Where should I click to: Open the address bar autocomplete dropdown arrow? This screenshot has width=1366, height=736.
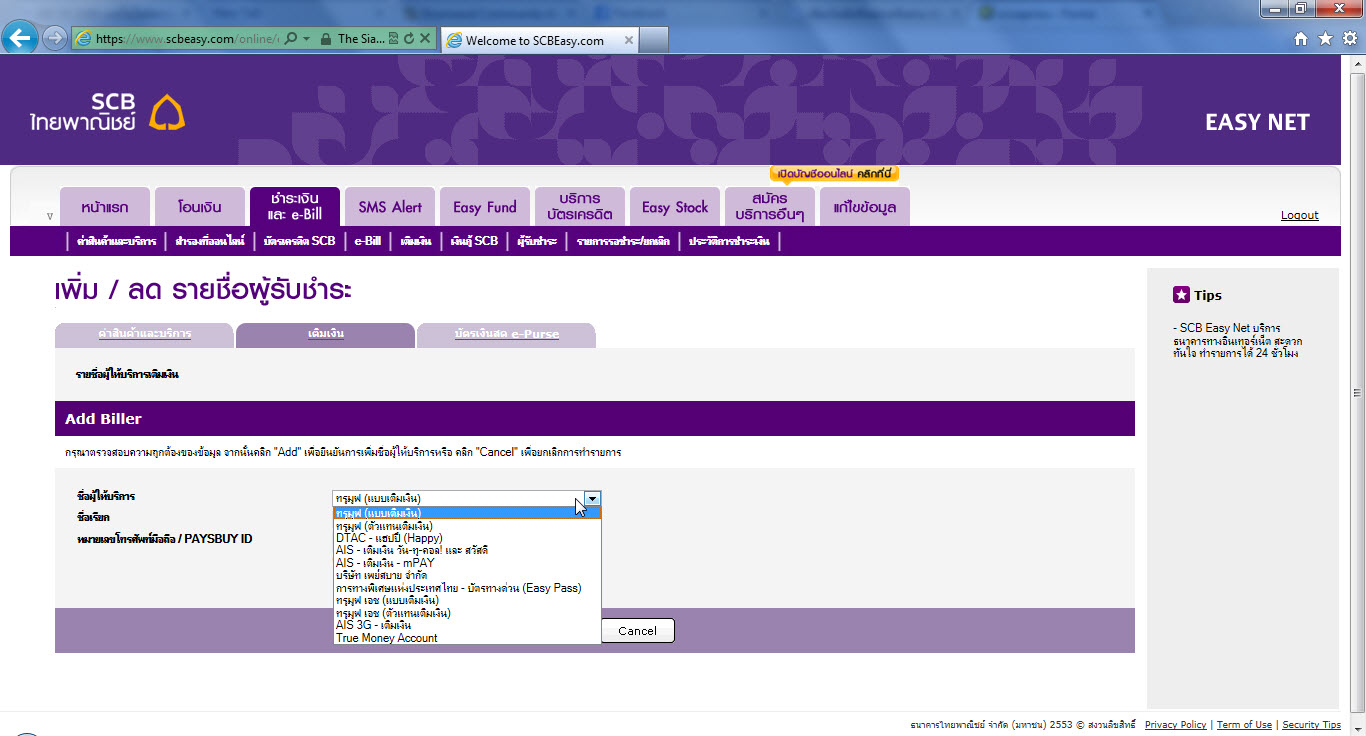(305, 39)
